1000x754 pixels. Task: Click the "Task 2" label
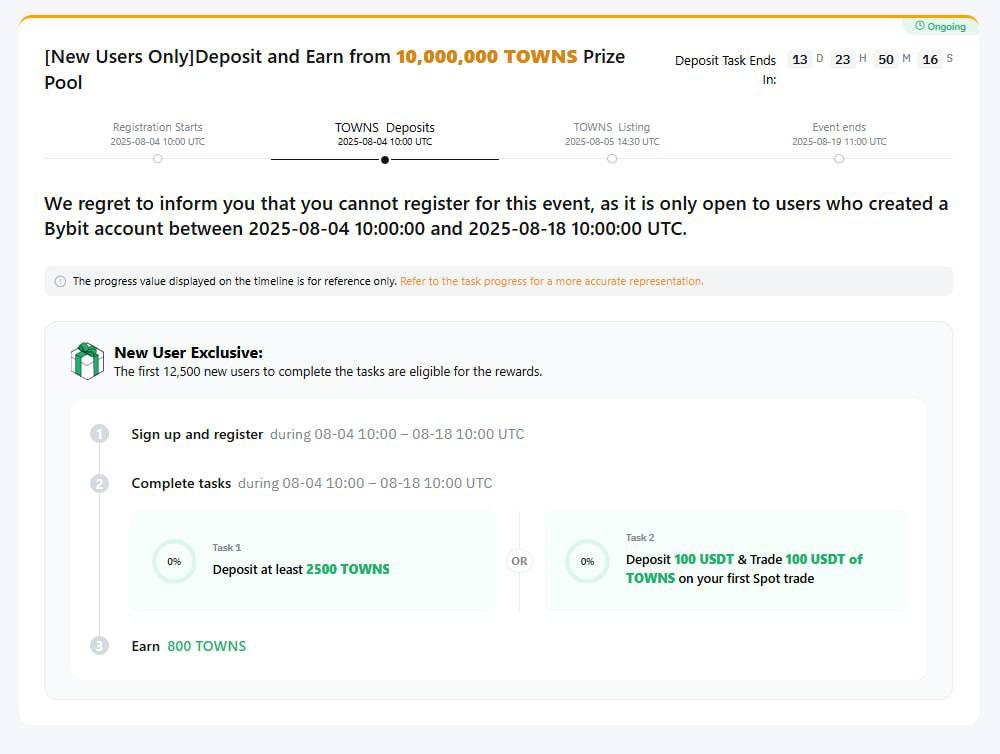pyautogui.click(x=640, y=538)
